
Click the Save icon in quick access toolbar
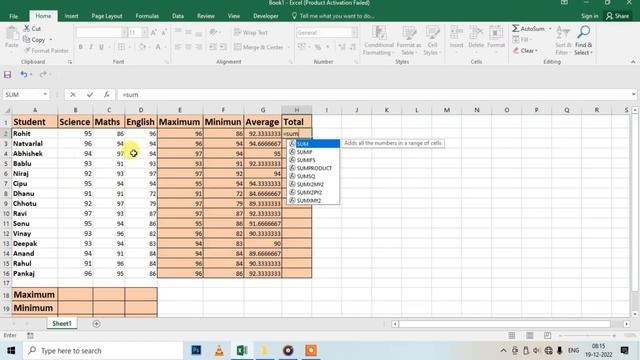(7, 75)
